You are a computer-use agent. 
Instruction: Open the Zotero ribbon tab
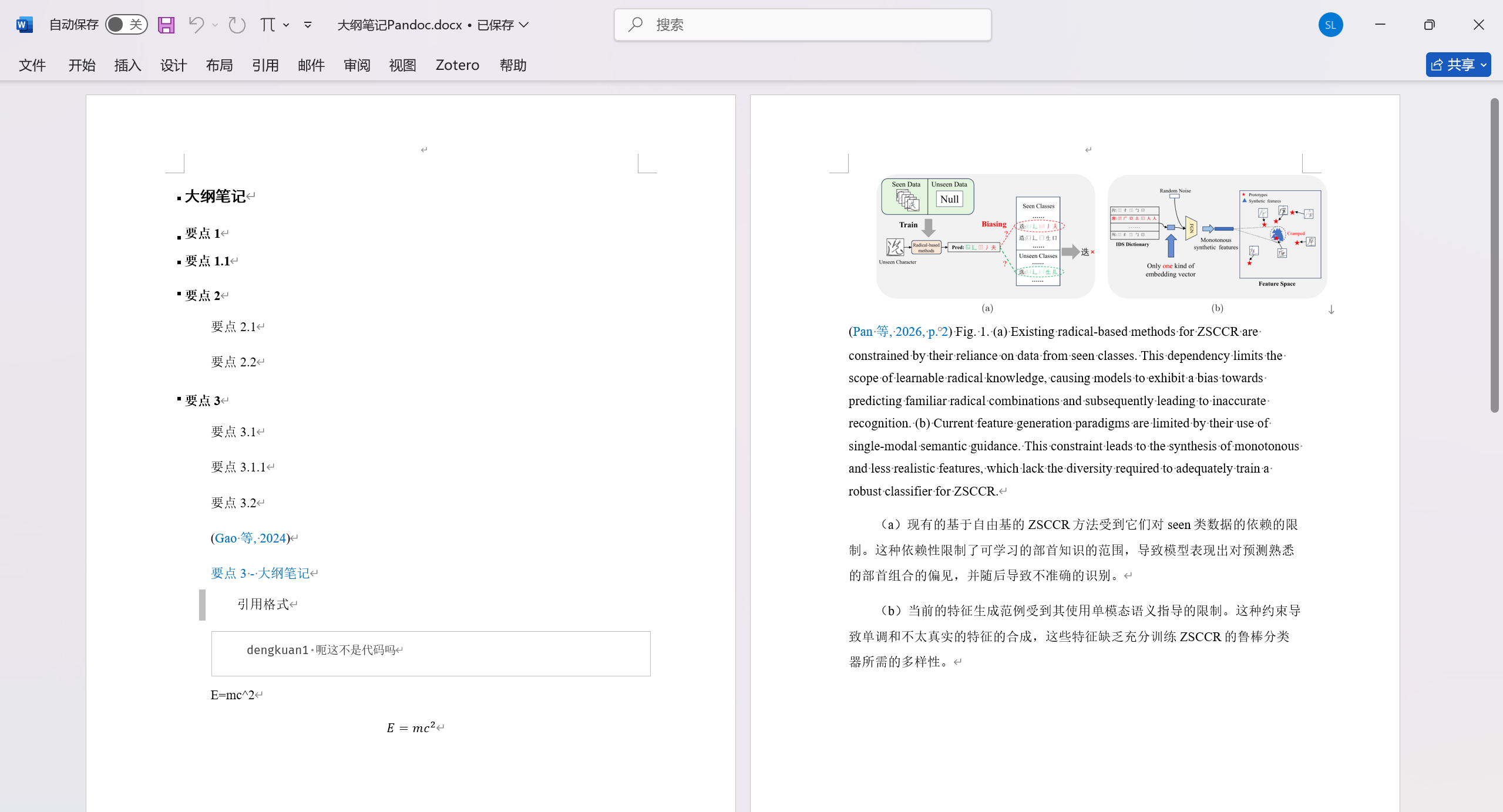tap(457, 65)
